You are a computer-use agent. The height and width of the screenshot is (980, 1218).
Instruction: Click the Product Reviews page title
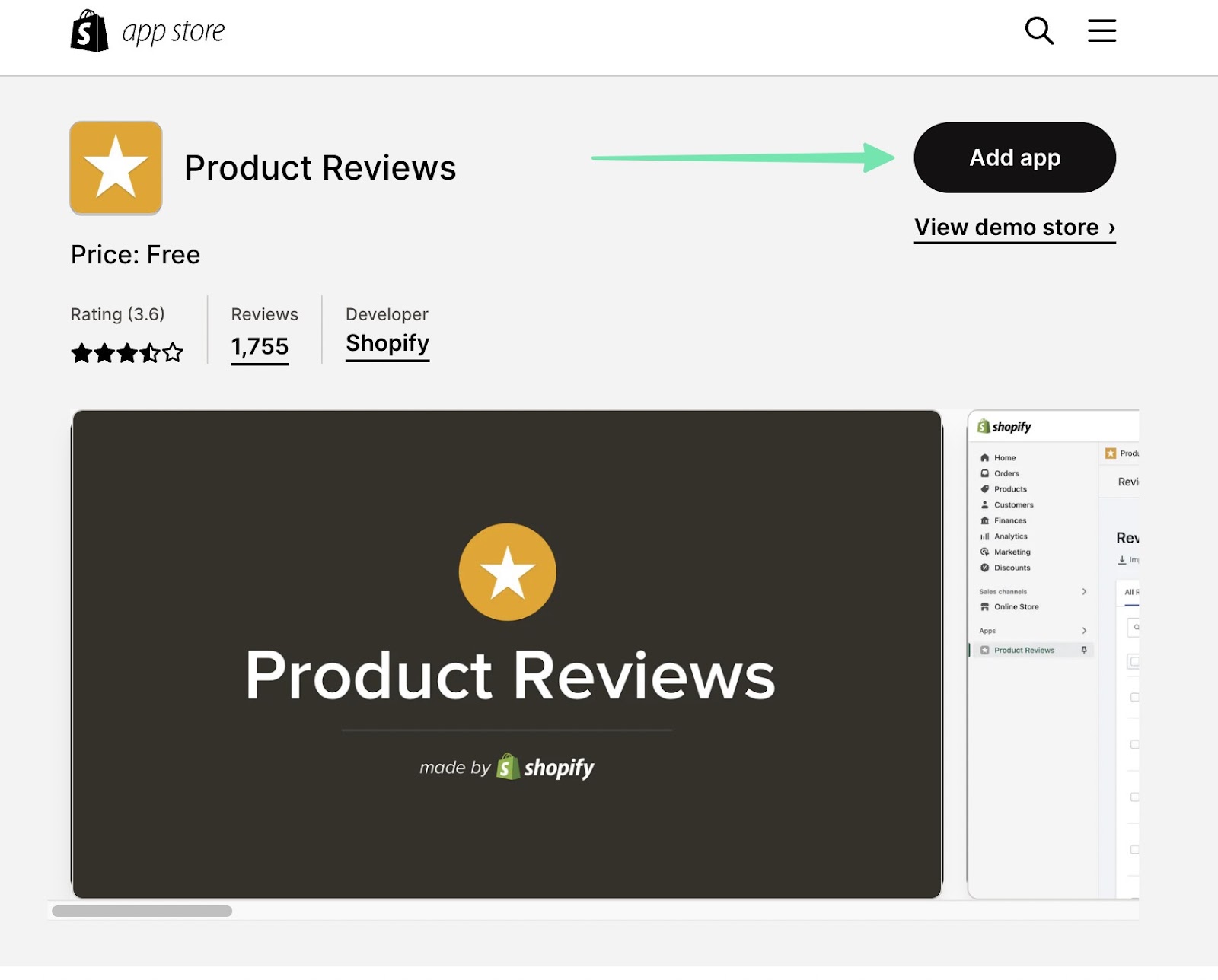tap(320, 168)
